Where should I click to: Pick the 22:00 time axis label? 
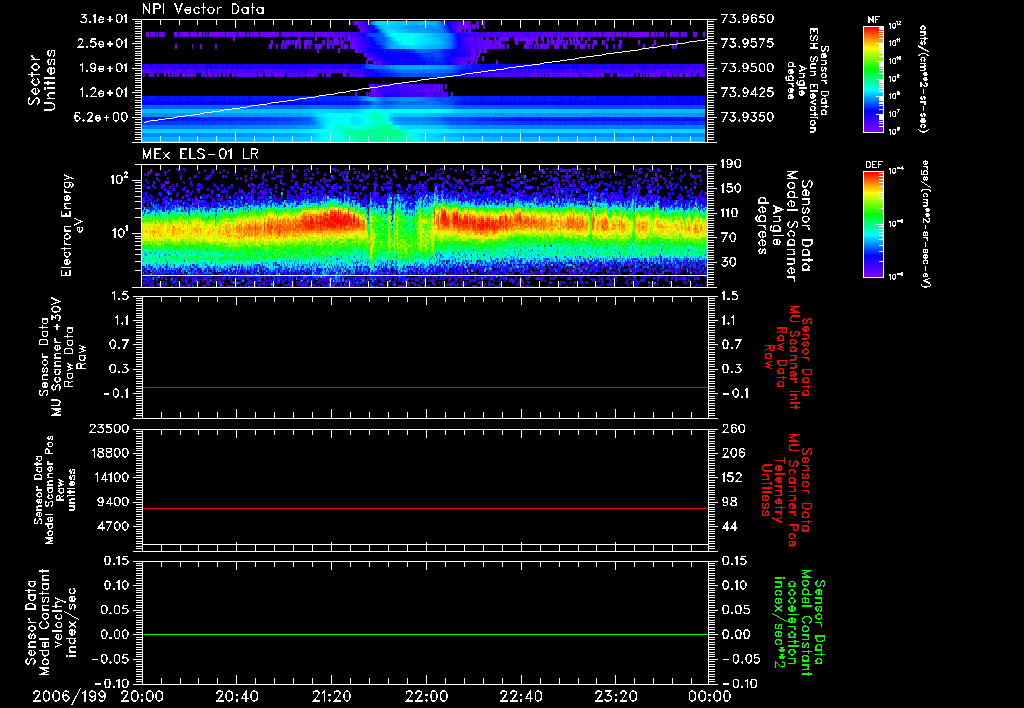coord(426,695)
